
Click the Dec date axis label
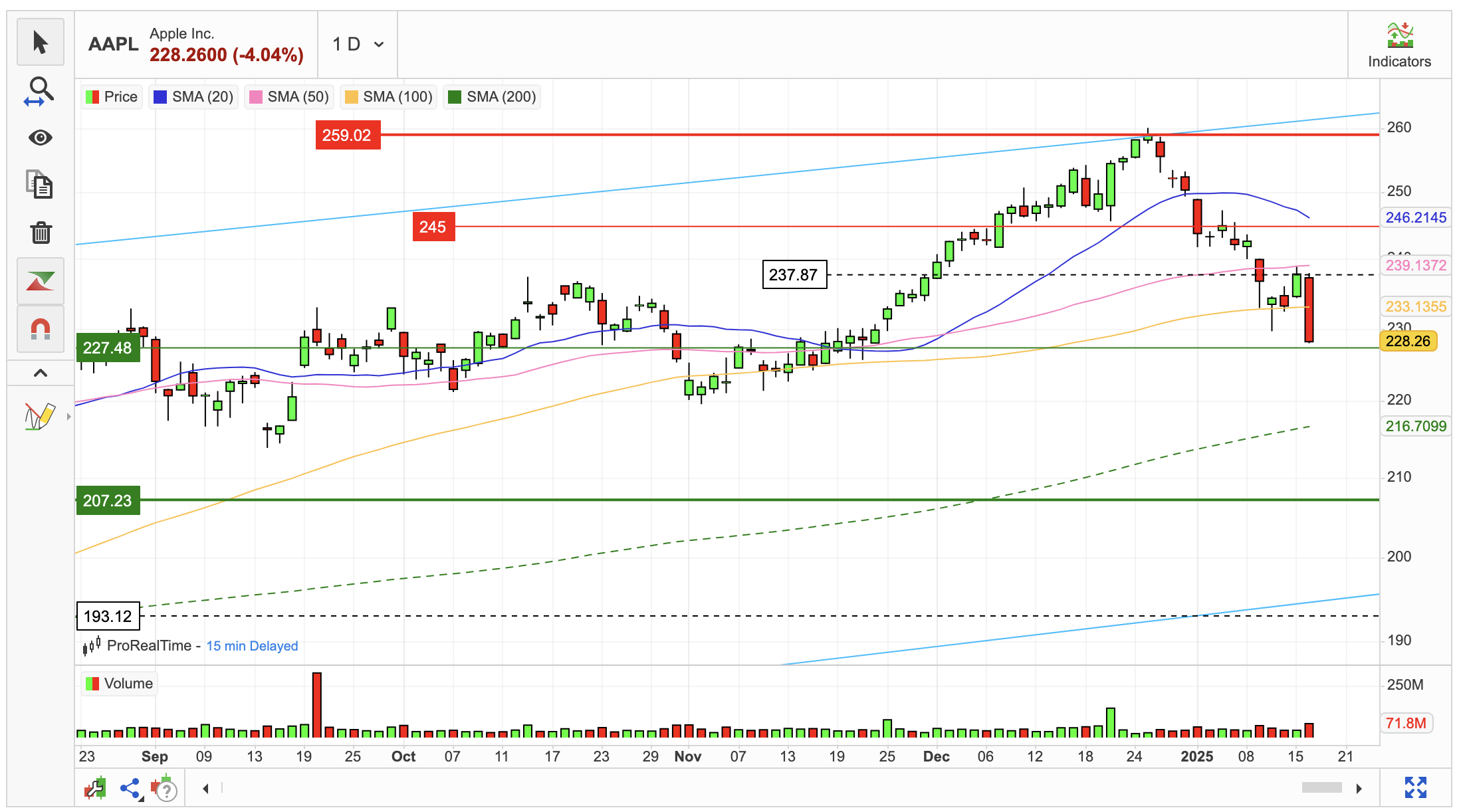pyautogui.click(x=936, y=756)
